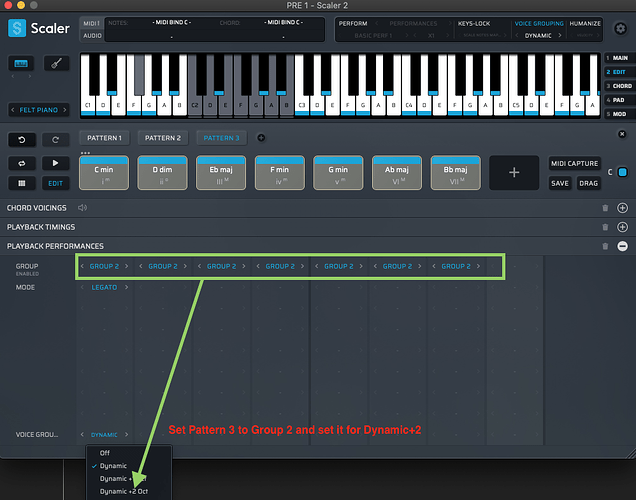Switch to the 1 MAIN page tab
This screenshot has width=636, height=500.
coord(619,58)
